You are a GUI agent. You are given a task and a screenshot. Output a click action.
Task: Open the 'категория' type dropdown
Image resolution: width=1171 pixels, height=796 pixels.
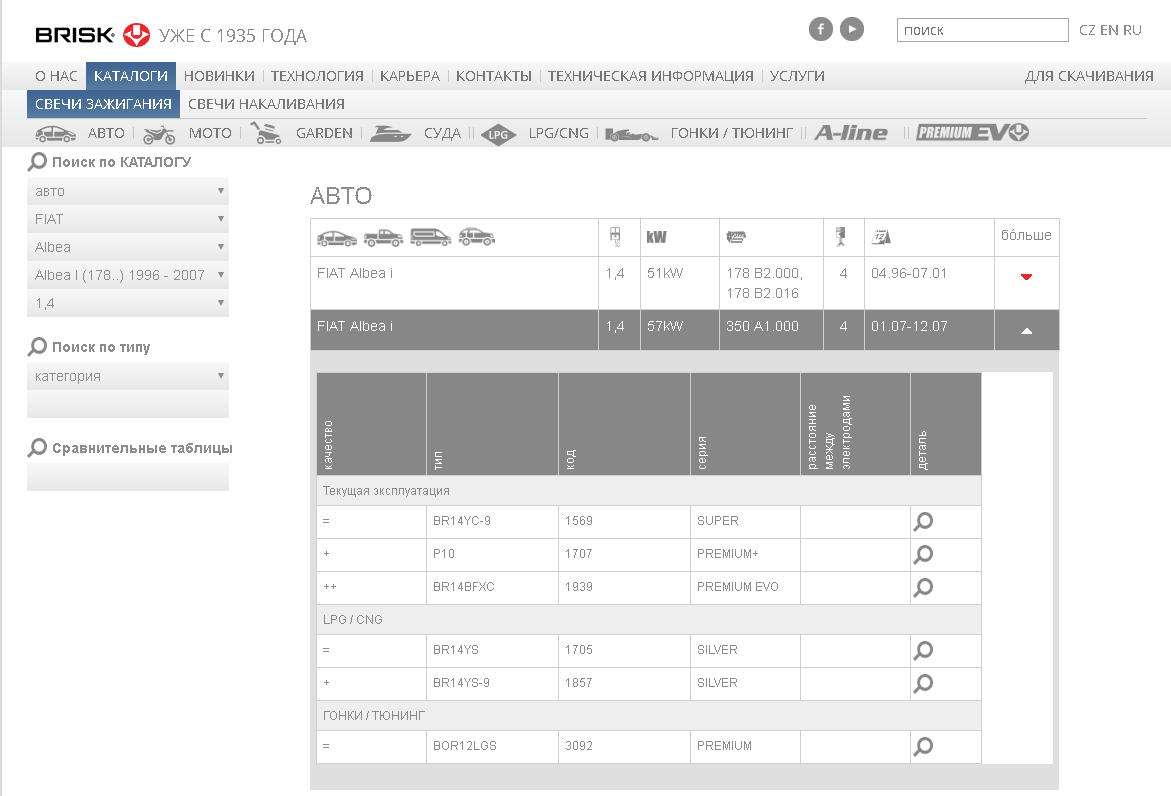(128, 376)
